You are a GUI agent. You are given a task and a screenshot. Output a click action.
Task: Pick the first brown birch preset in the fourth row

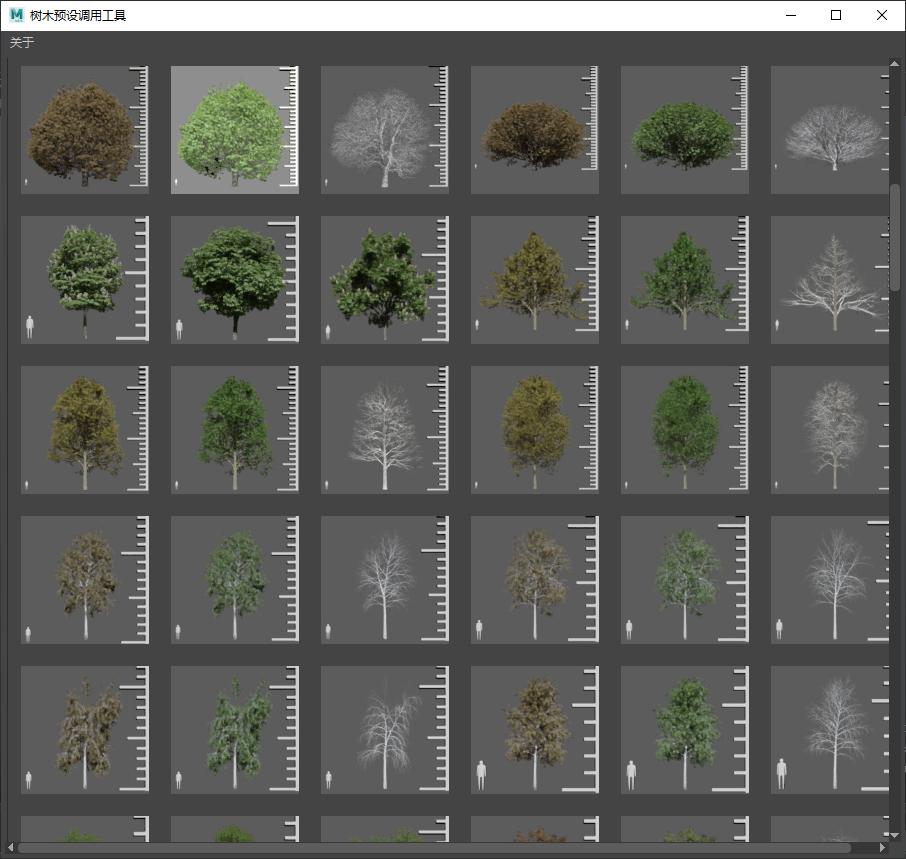pyautogui.click(x=85, y=580)
